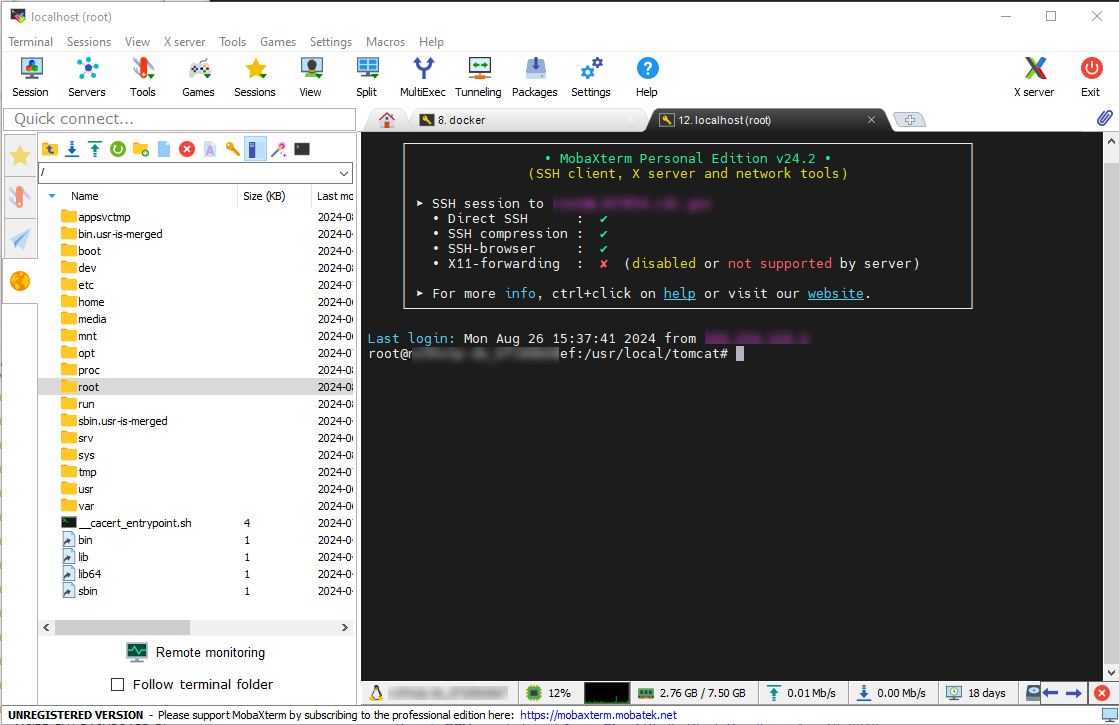Open the Session toolbar button
Image resolution: width=1119 pixels, height=725 pixels.
tap(31, 78)
